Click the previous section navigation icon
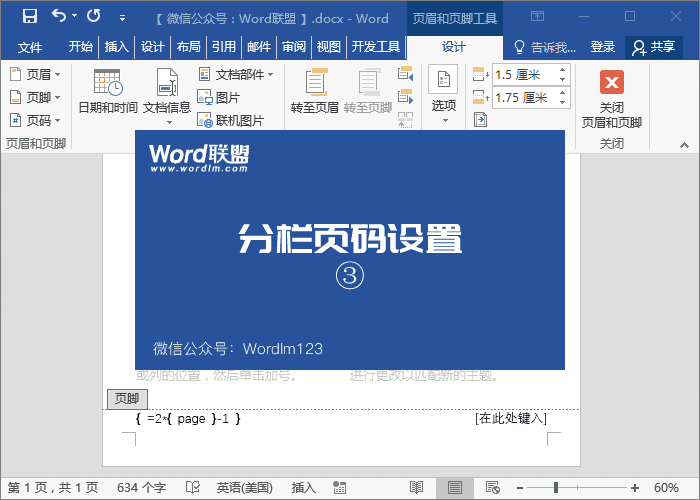This screenshot has width=700, height=500. pos(405,74)
